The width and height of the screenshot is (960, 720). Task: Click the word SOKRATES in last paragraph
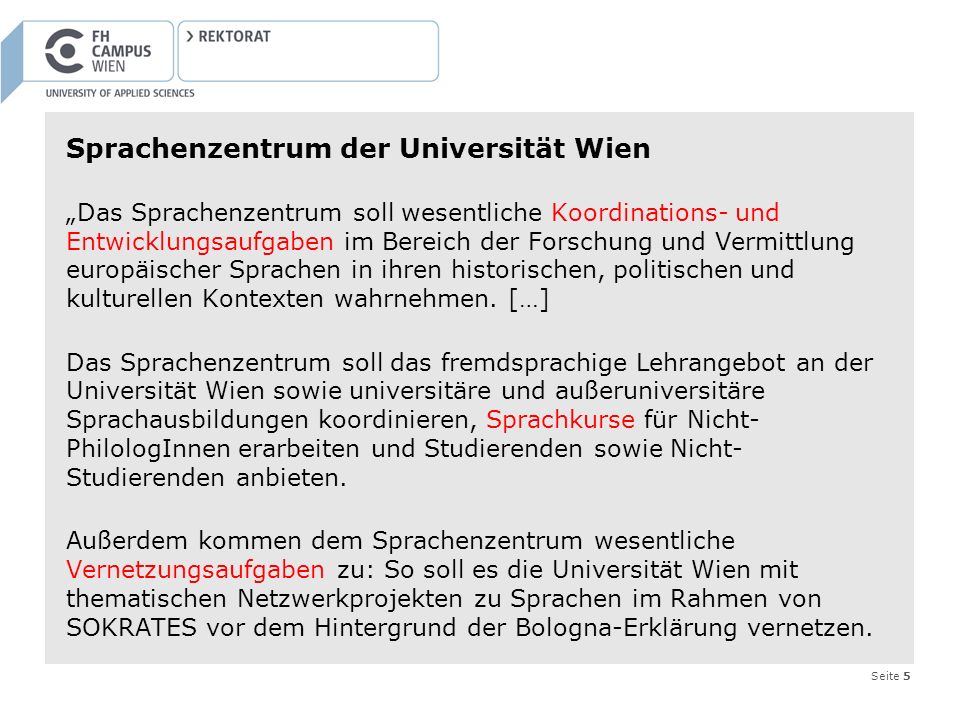pos(132,628)
